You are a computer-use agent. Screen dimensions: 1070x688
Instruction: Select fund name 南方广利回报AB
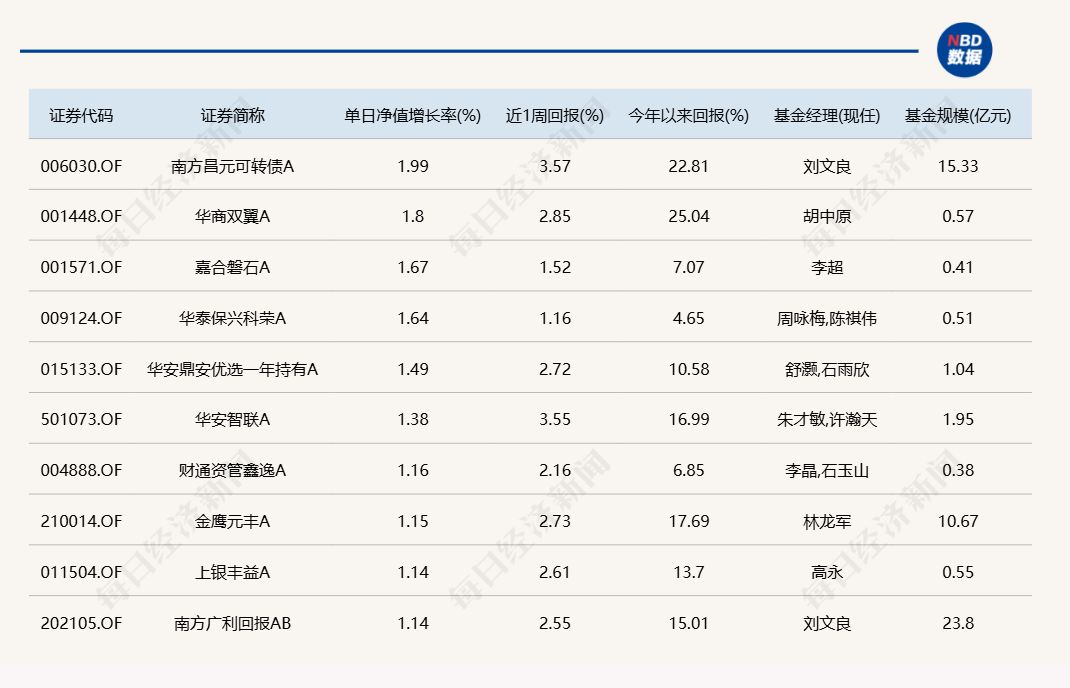232,623
